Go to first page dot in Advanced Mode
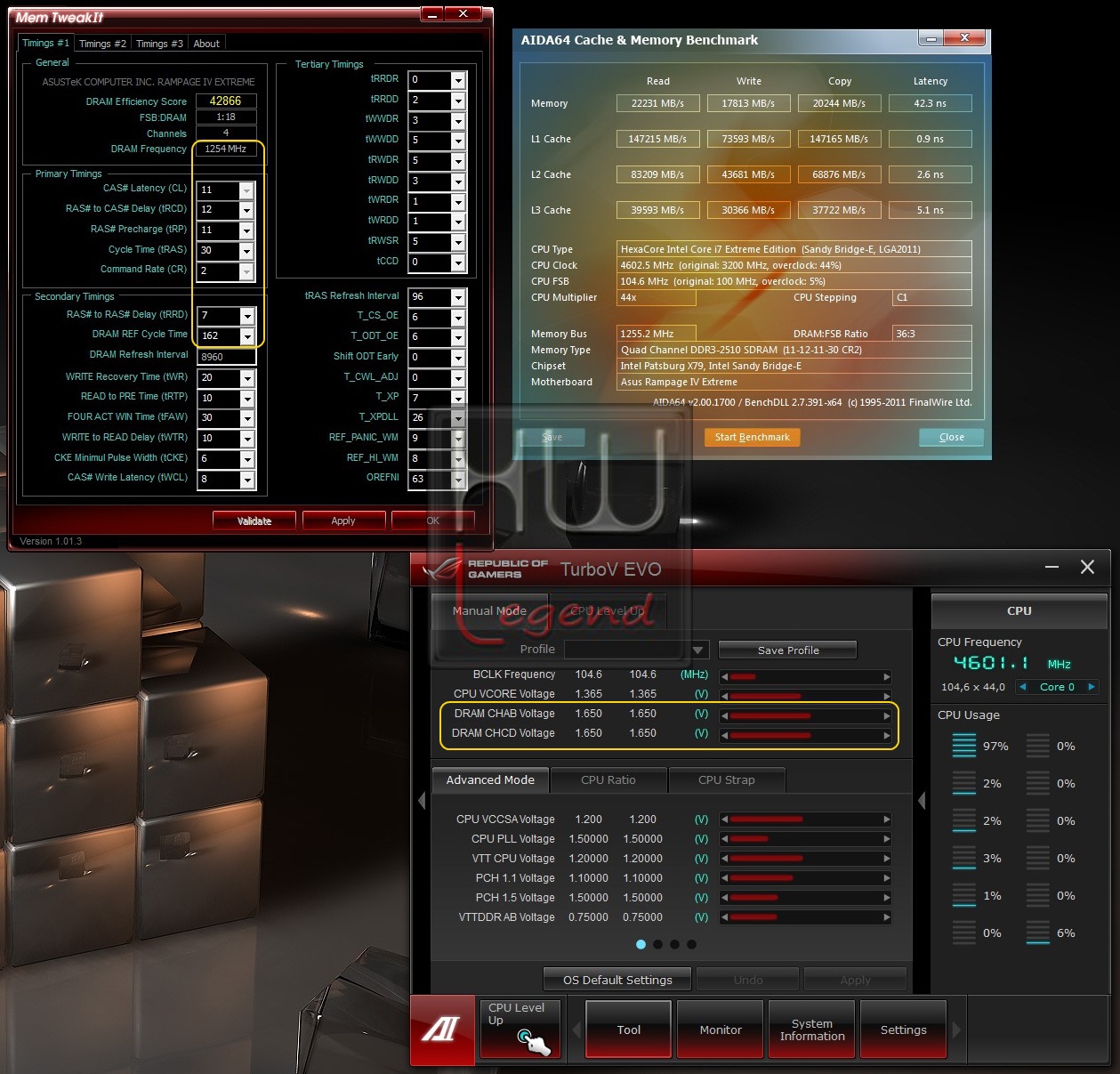The width and height of the screenshot is (1120, 1074). pyautogui.click(x=641, y=944)
